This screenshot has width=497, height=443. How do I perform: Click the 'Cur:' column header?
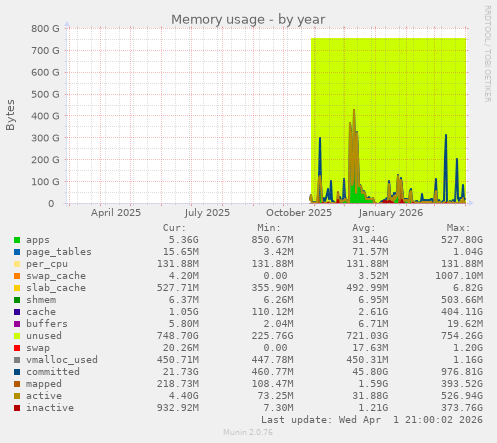pos(174,228)
